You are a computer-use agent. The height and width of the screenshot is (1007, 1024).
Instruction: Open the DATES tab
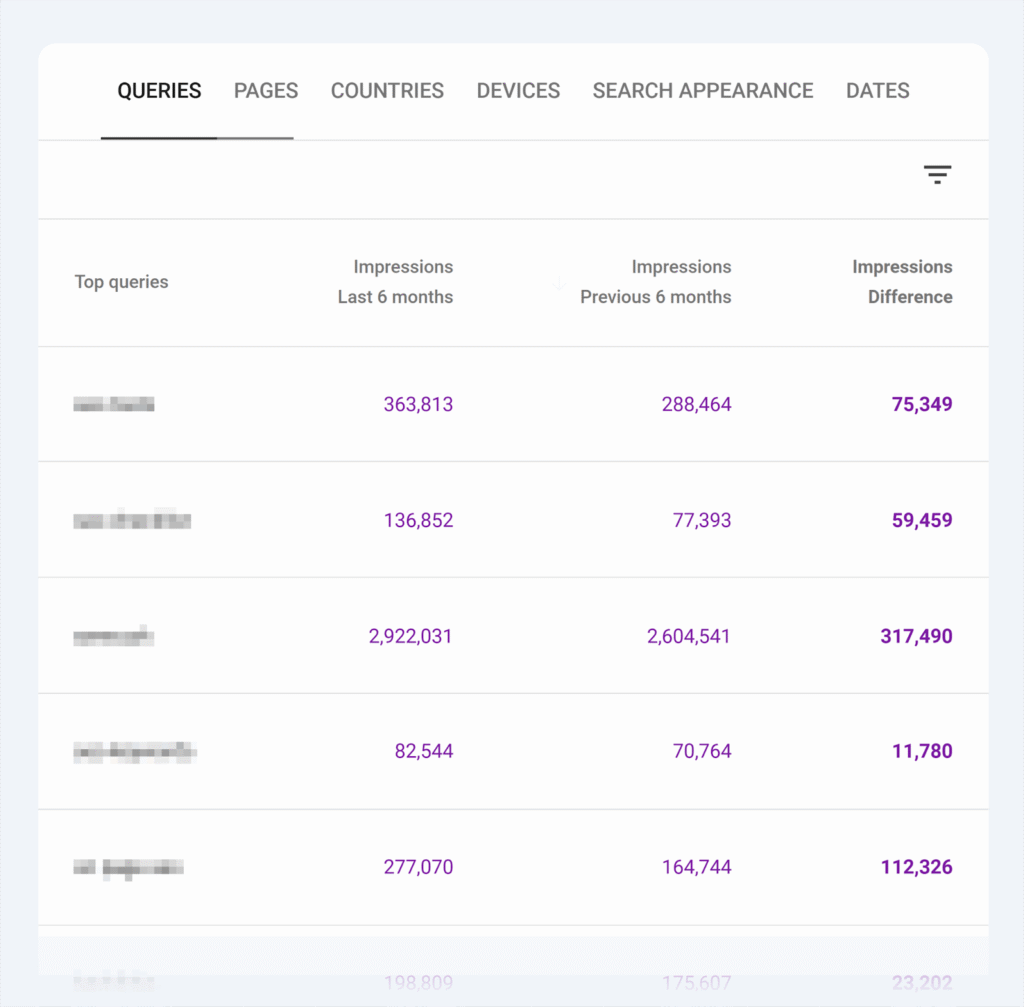(877, 90)
